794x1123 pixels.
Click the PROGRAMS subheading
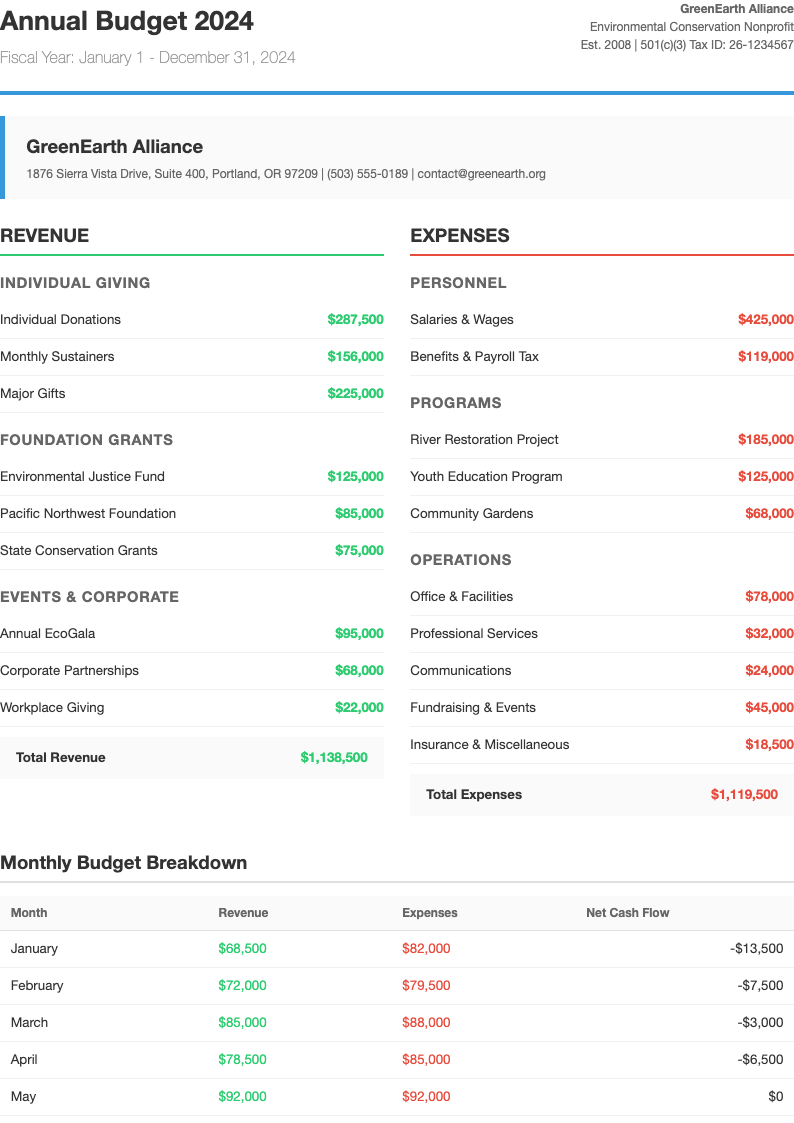pos(456,403)
